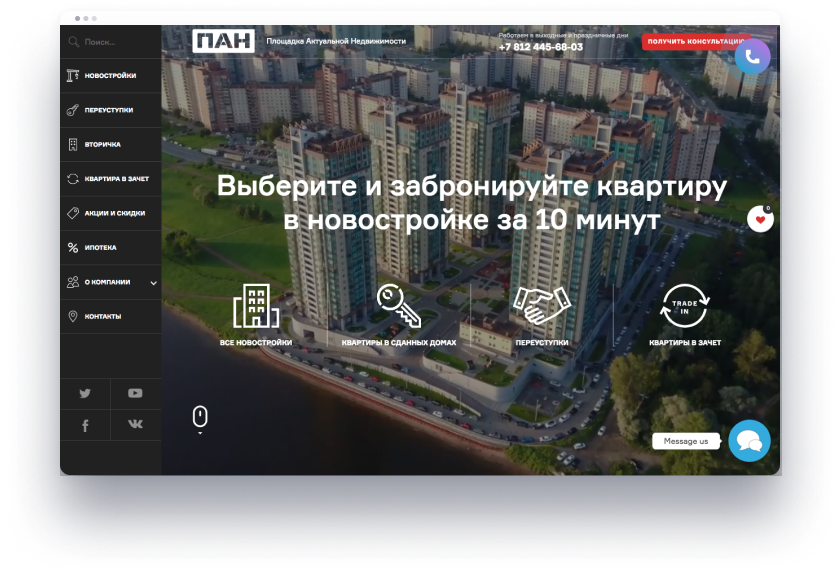
Task: Click the purple phone call button
Action: (752, 56)
